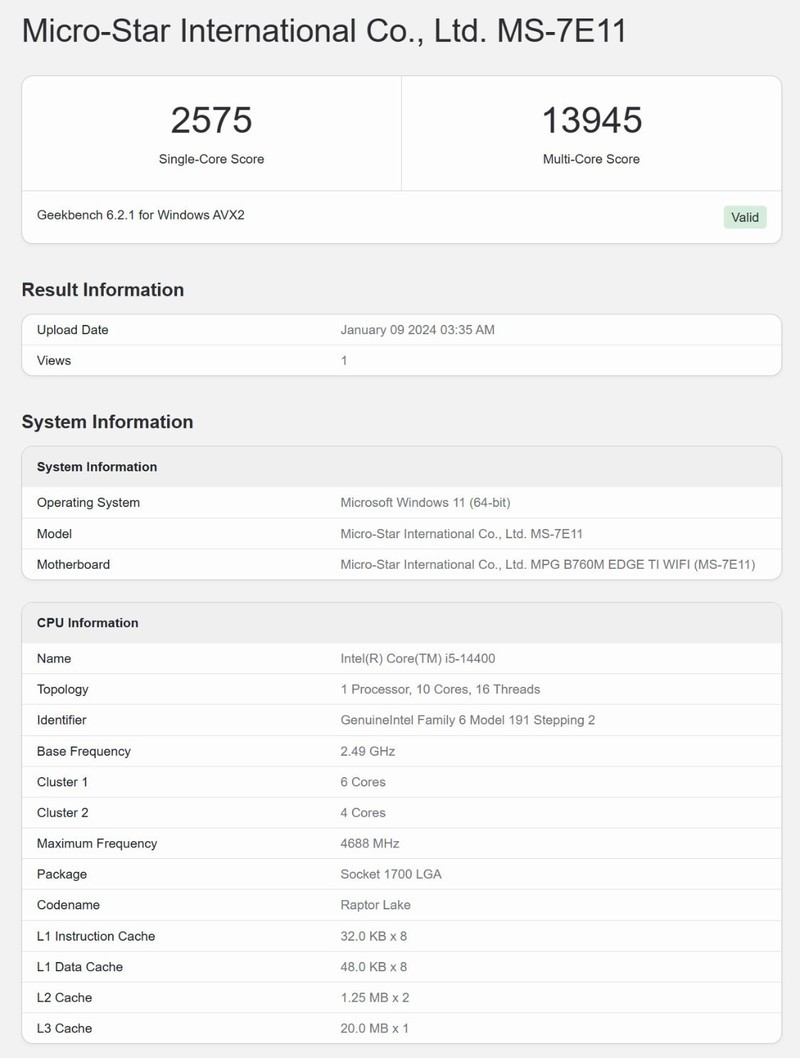
Task: Click the Result Information heading
Action: point(103,290)
